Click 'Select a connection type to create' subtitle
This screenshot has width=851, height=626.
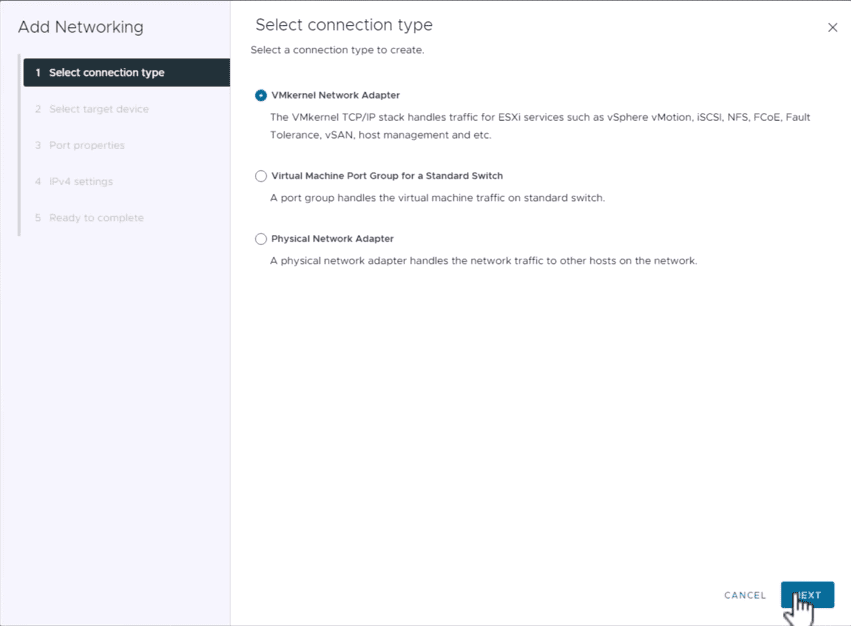pyautogui.click(x=337, y=50)
